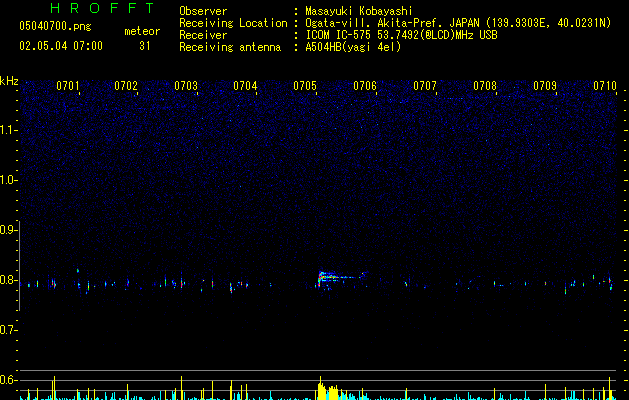
Task: Click the 0.9 kHz axis label
Action: tap(8, 230)
